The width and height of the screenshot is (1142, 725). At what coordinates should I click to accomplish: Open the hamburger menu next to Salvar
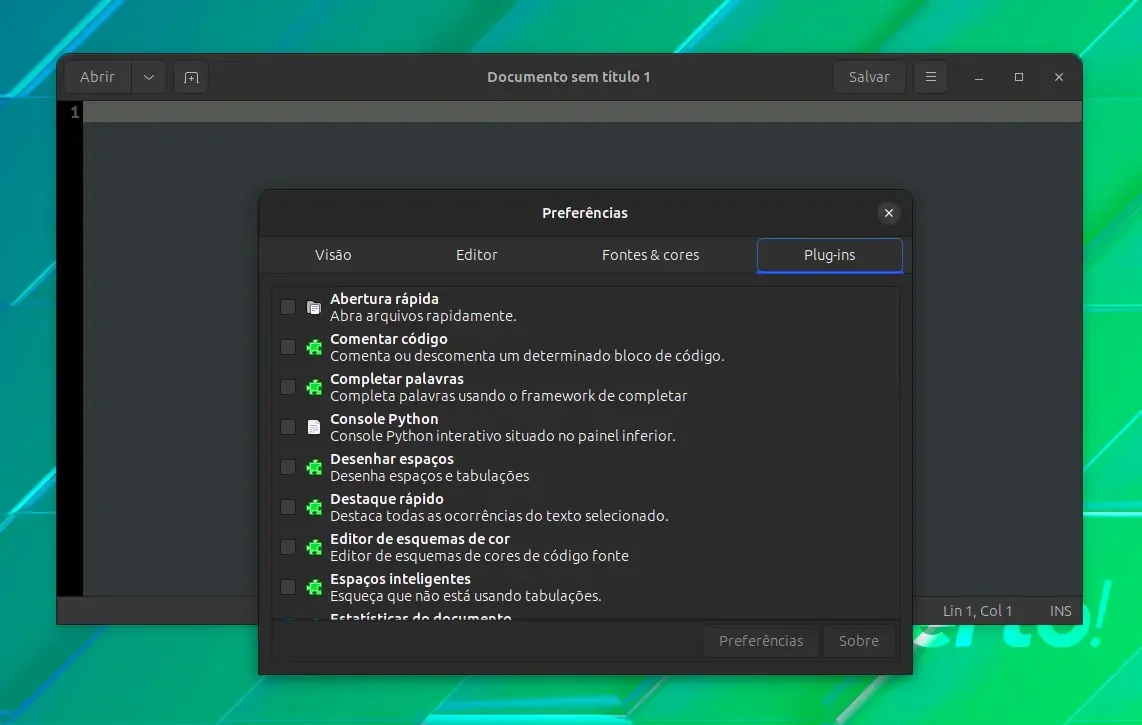(930, 77)
